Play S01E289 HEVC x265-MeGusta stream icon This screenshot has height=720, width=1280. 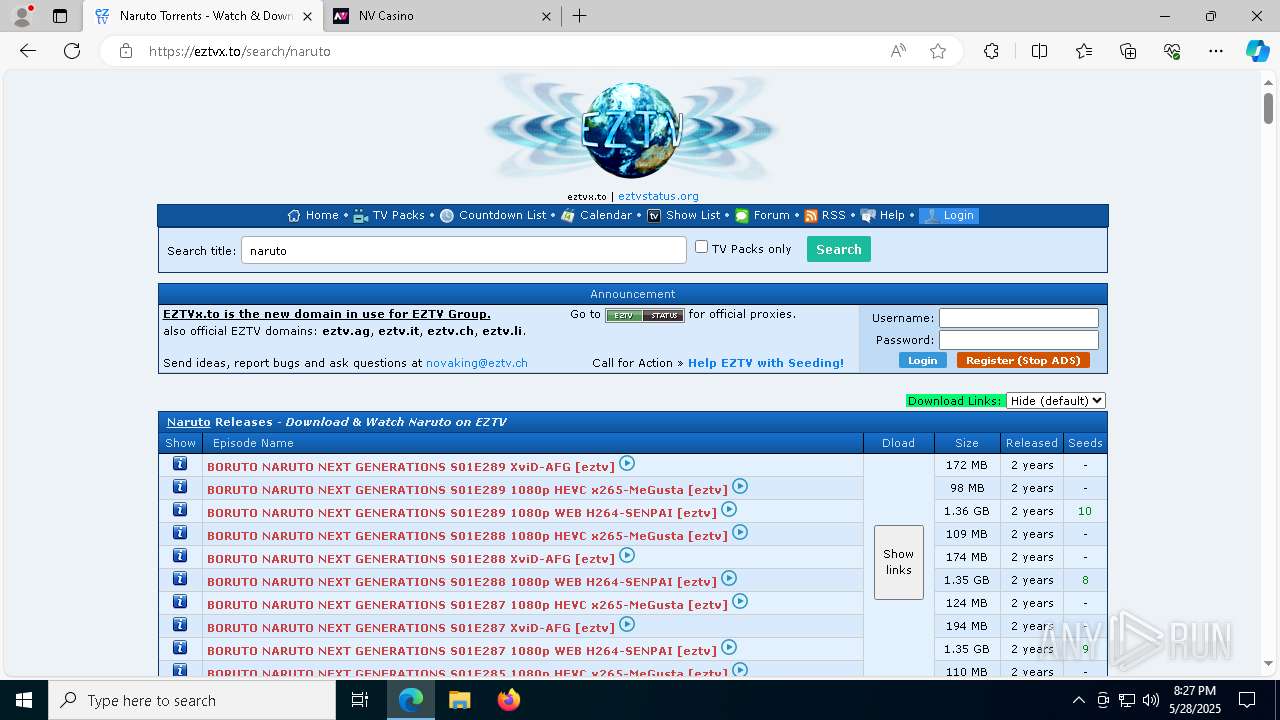coord(740,486)
